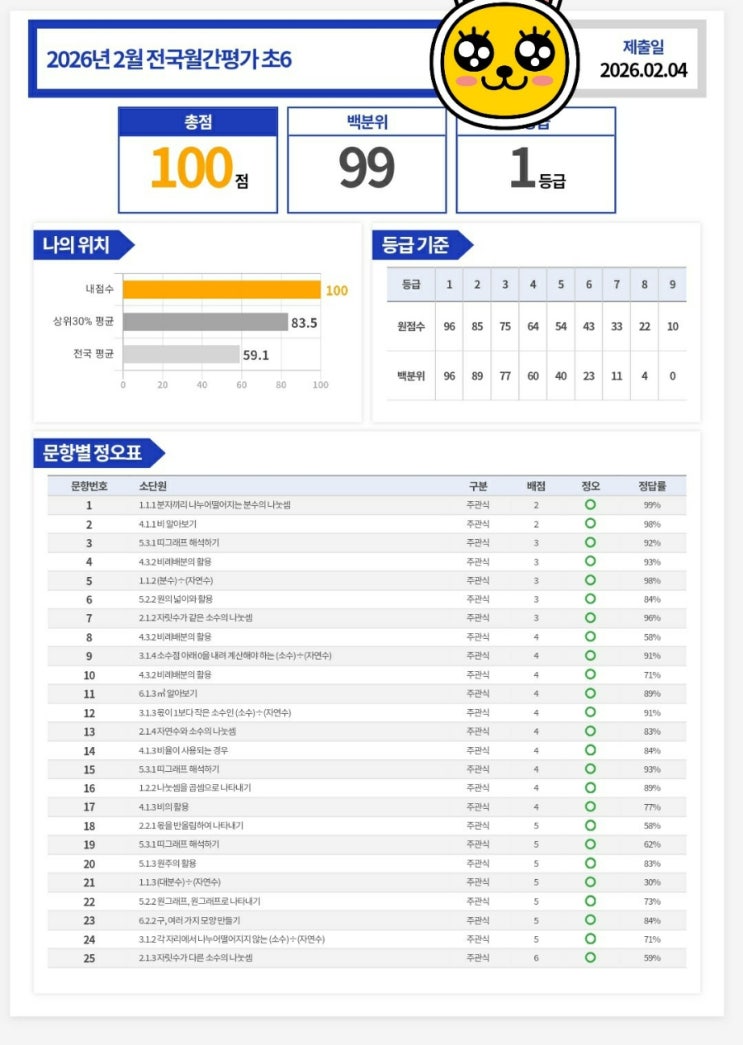
Task: Select the 나의 위치 section header
Action: coord(78,245)
